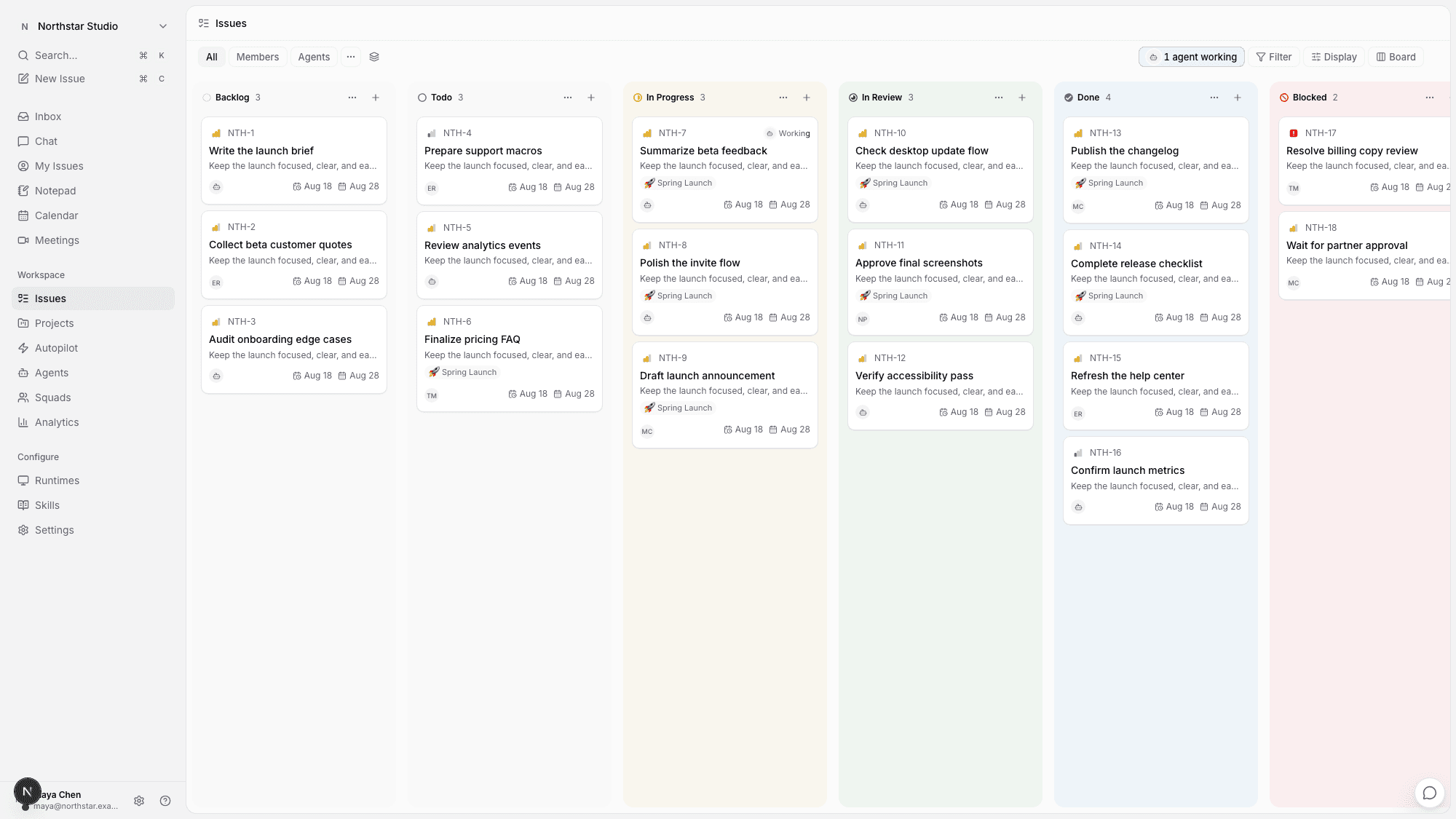
Task: Click the help question mark icon
Action: coord(165,801)
